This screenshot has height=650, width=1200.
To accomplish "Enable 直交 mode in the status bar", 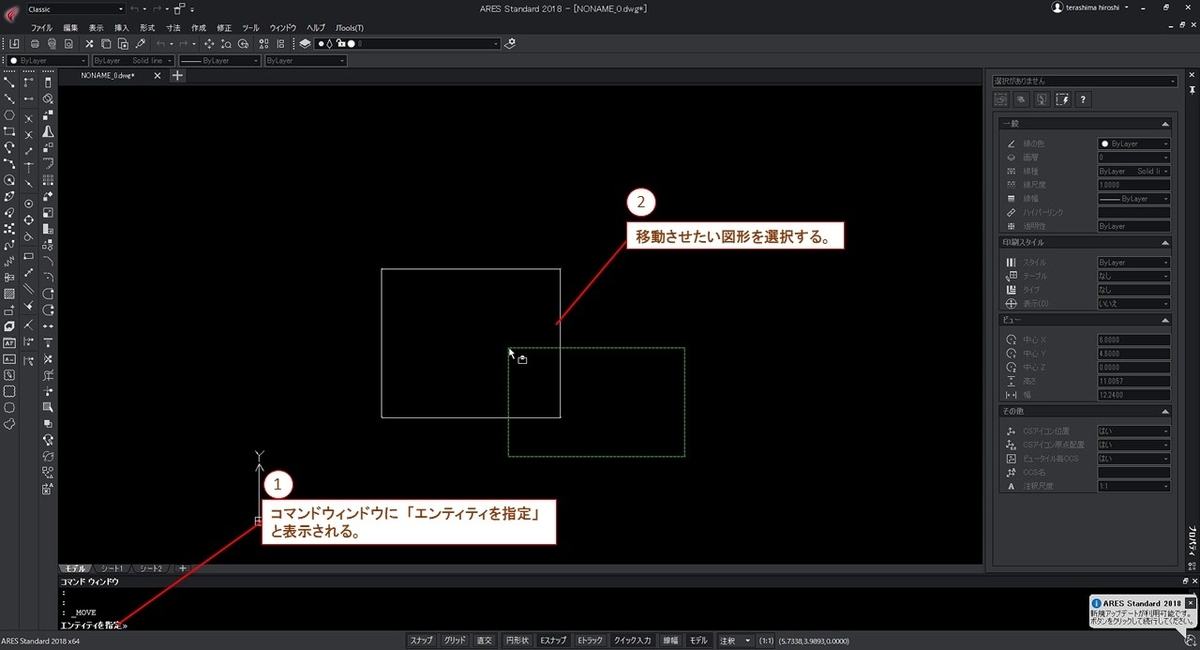I will (483, 640).
